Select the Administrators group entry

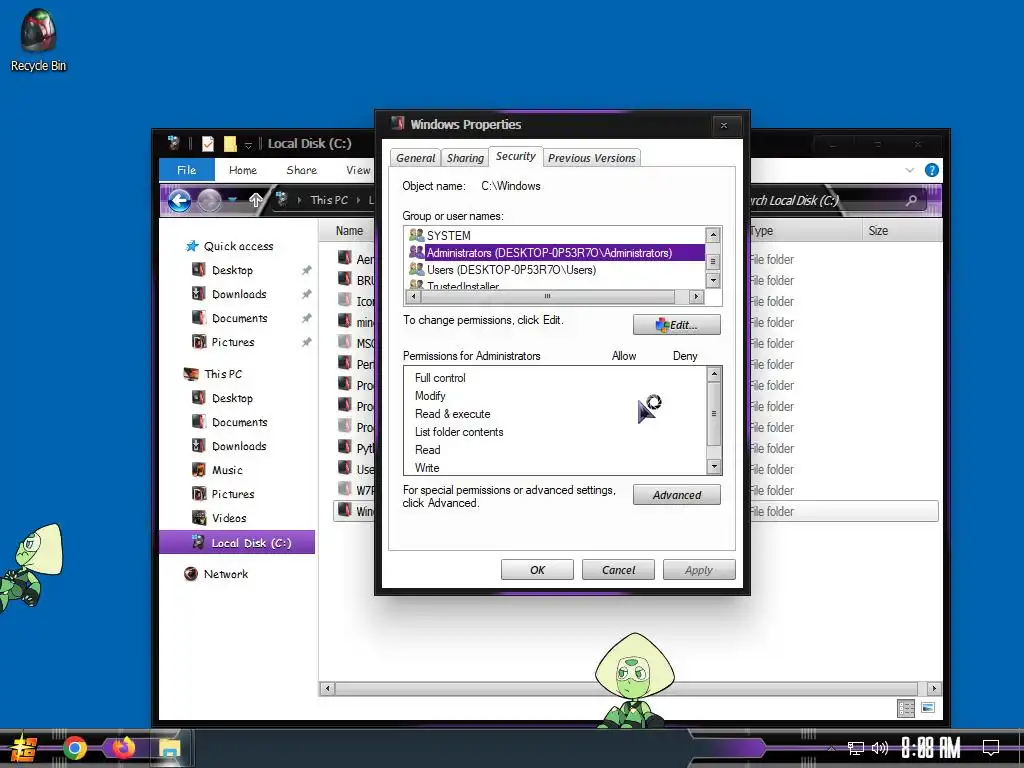coord(556,253)
